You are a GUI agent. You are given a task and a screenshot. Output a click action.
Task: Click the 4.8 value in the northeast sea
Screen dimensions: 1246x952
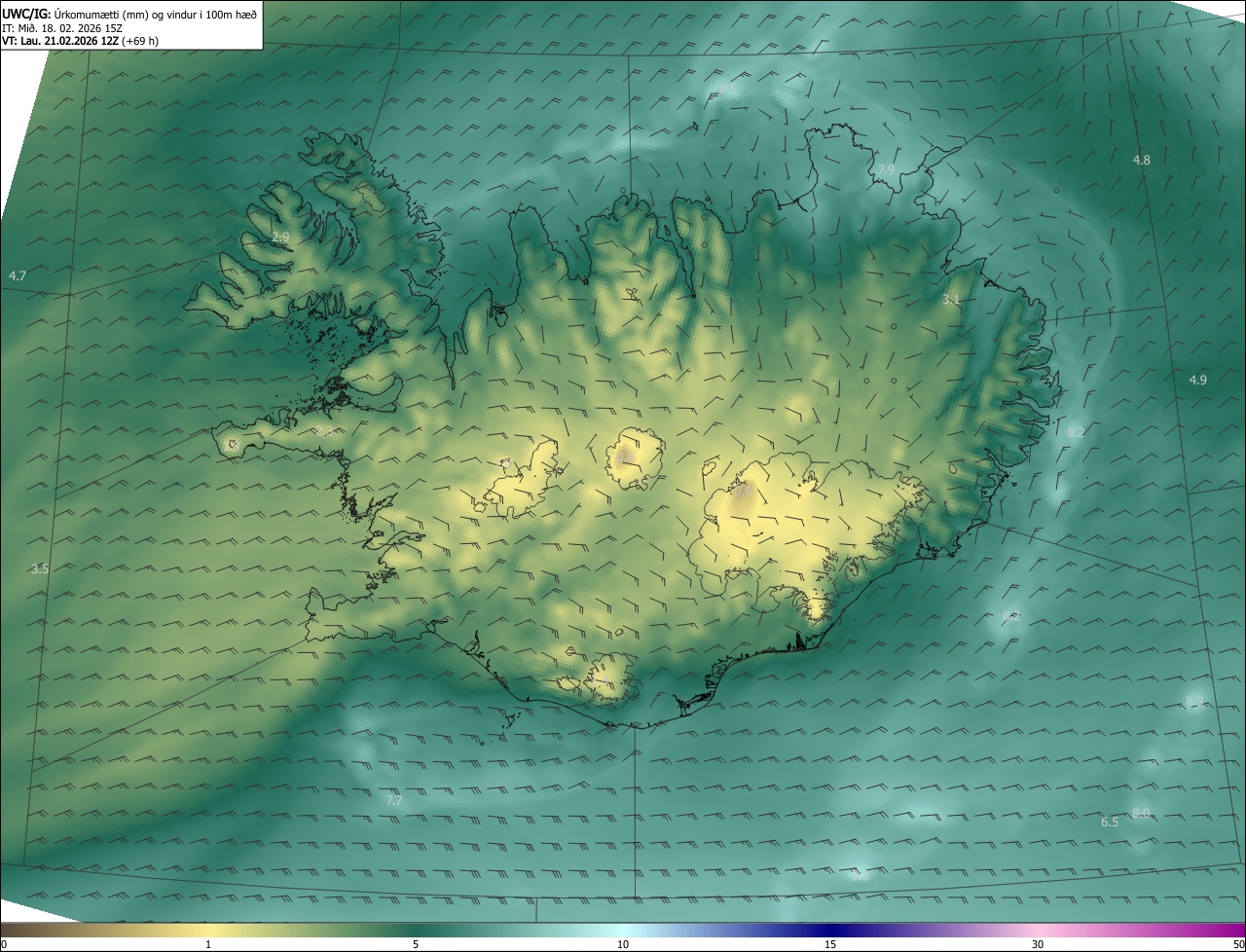[x=1142, y=160]
